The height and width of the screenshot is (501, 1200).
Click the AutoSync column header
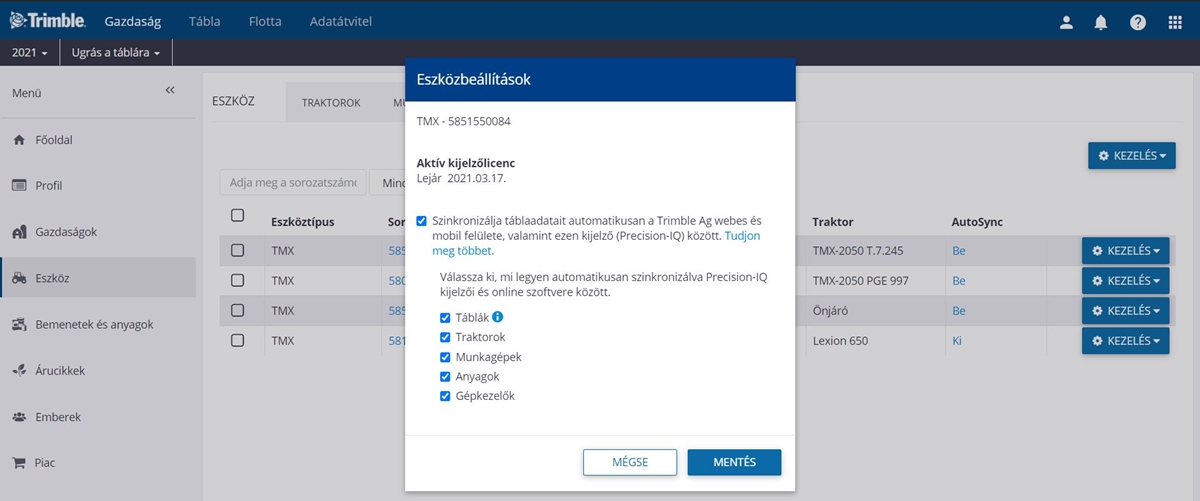977,221
